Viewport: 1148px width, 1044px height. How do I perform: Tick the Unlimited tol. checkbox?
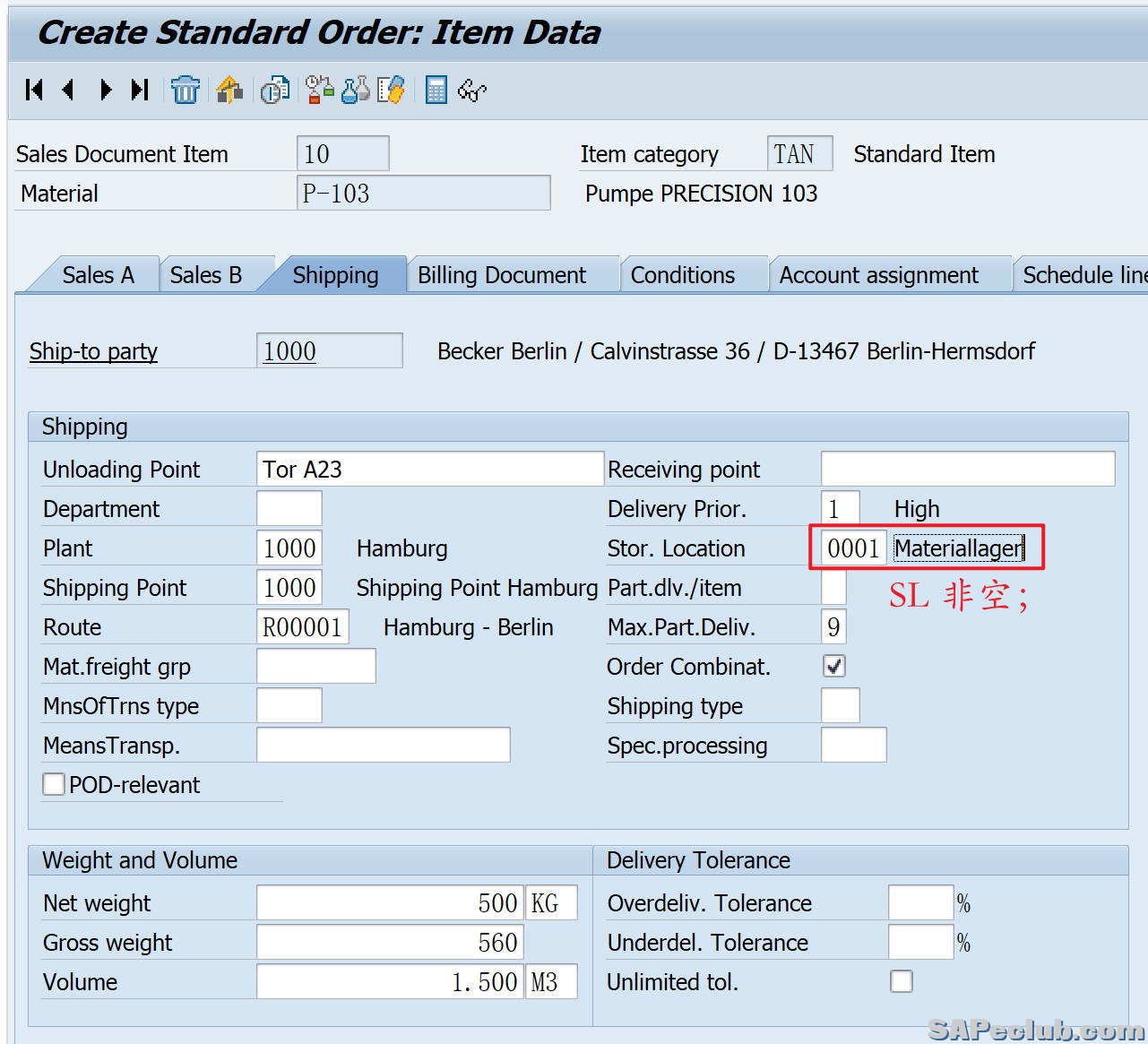[x=902, y=981]
